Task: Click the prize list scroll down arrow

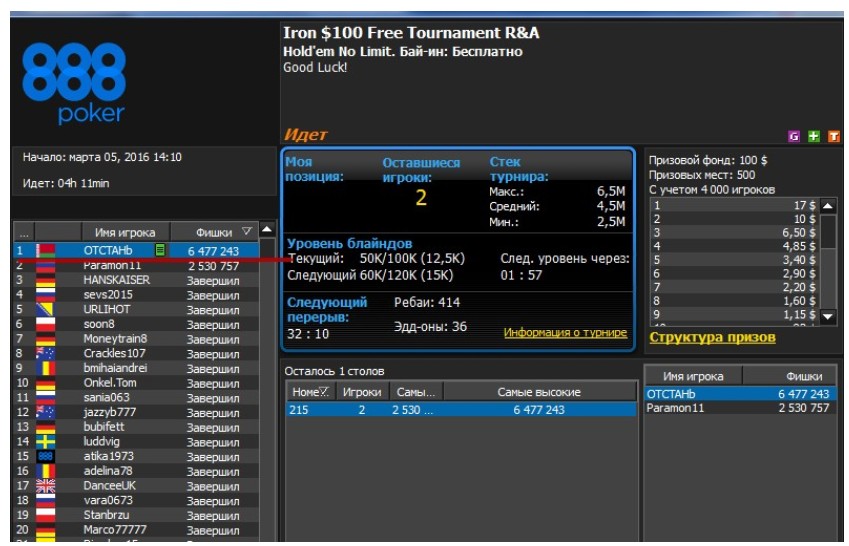Action: 828,316
